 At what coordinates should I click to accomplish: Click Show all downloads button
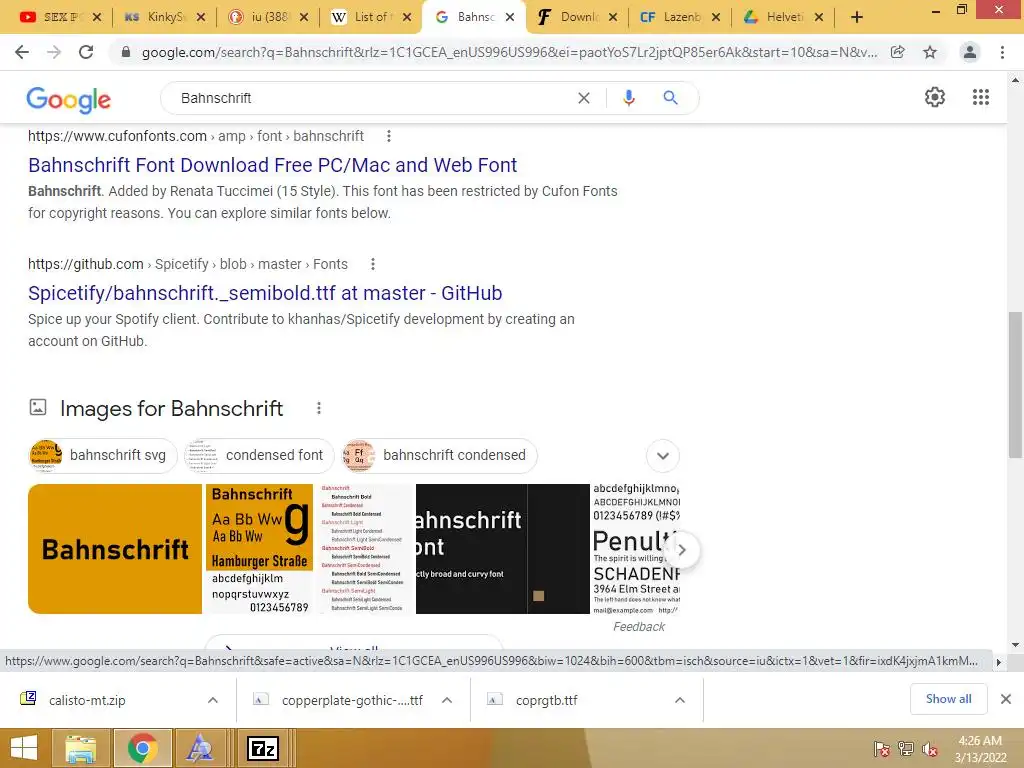948,699
